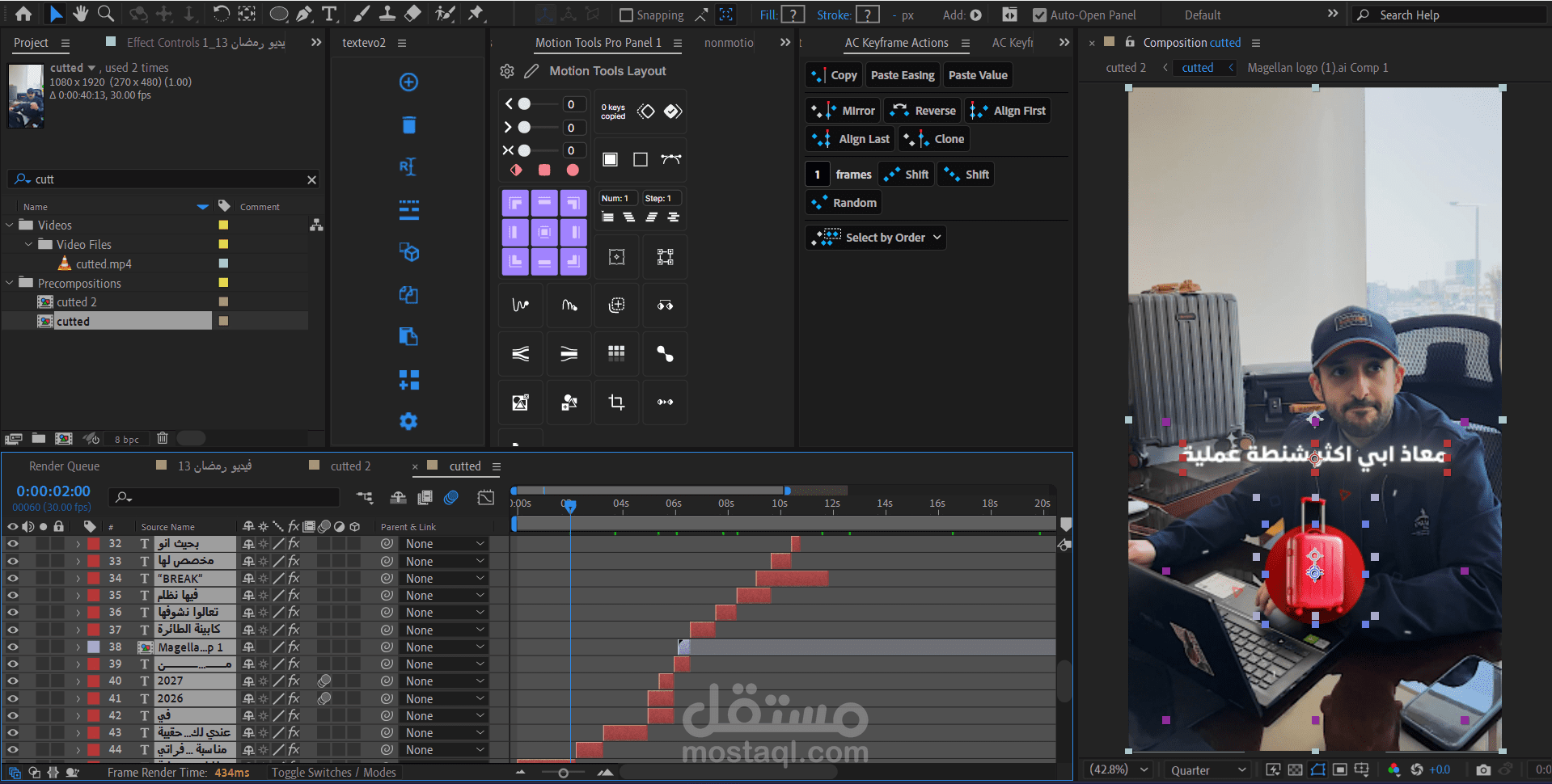Select the Eraser tool
The width and height of the screenshot is (1552, 784).
pyautogui.click(x=412, y=14)
